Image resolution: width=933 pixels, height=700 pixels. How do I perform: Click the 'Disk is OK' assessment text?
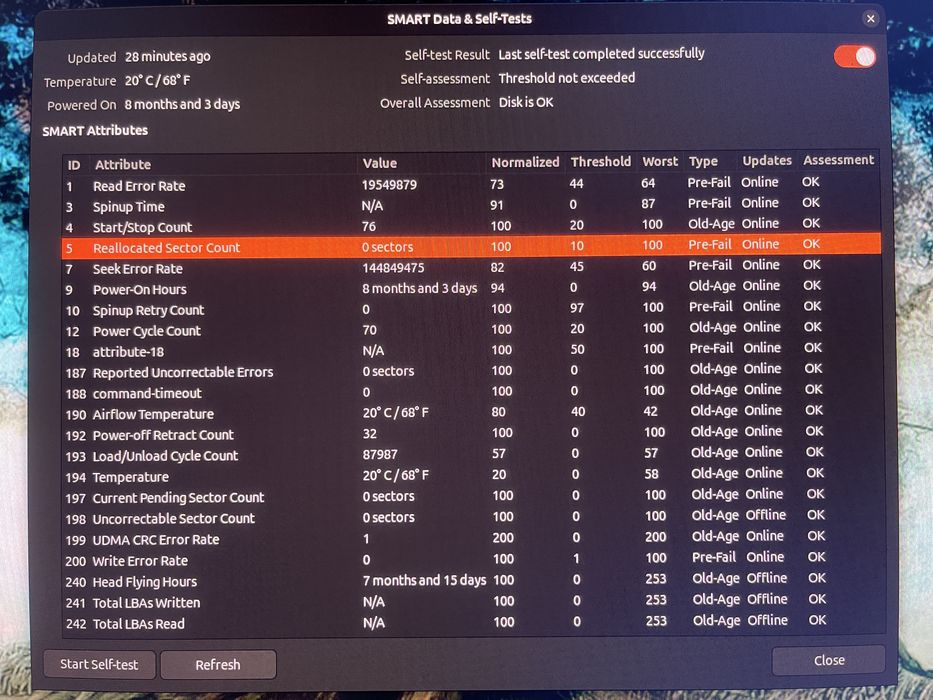[x=525, y=102]
